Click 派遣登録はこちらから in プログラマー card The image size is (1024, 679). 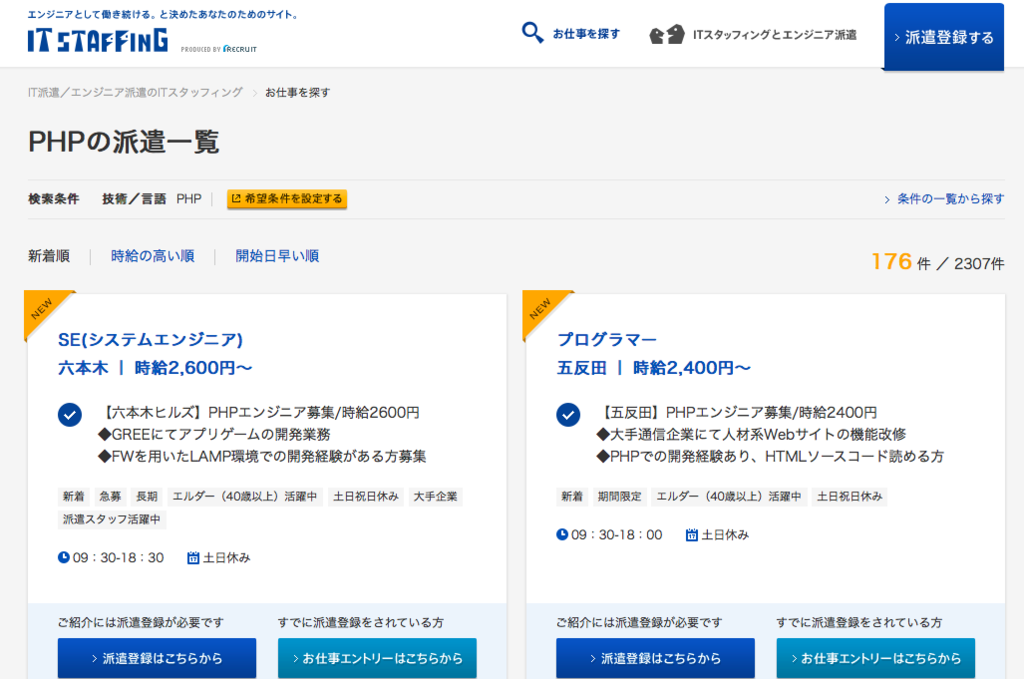click(x=655, y=658)
